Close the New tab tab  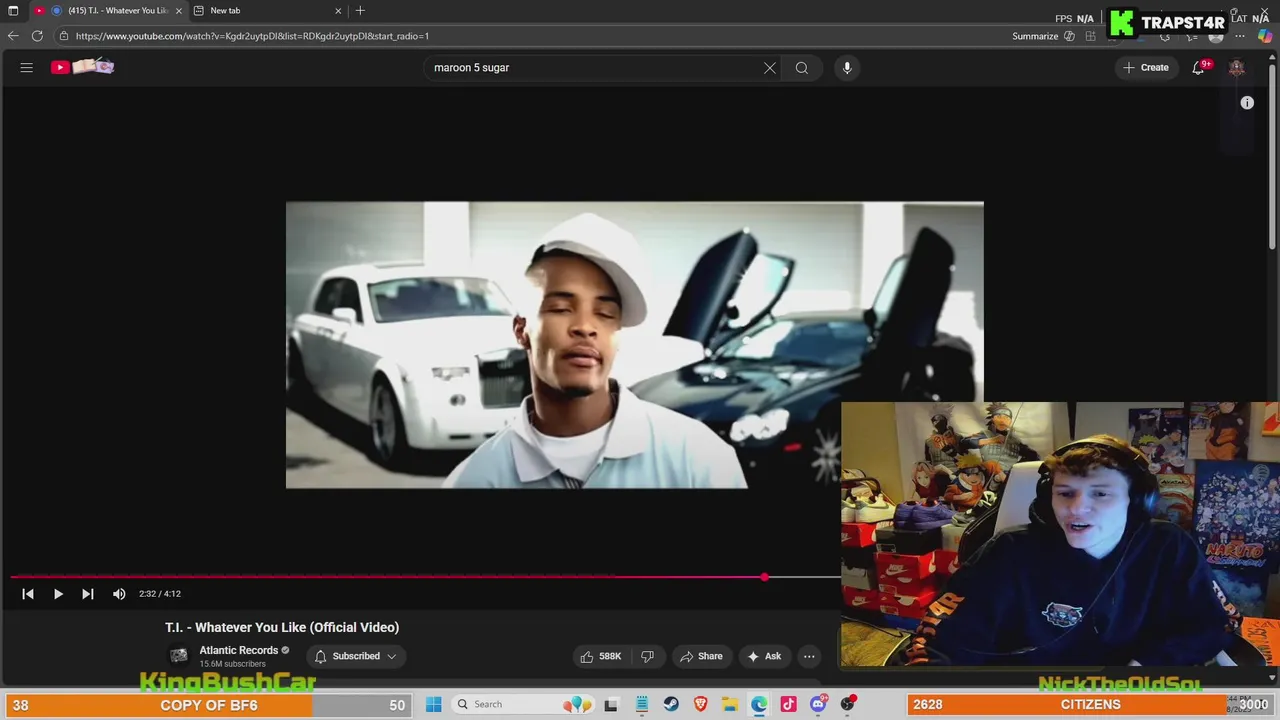click(338, 11)
